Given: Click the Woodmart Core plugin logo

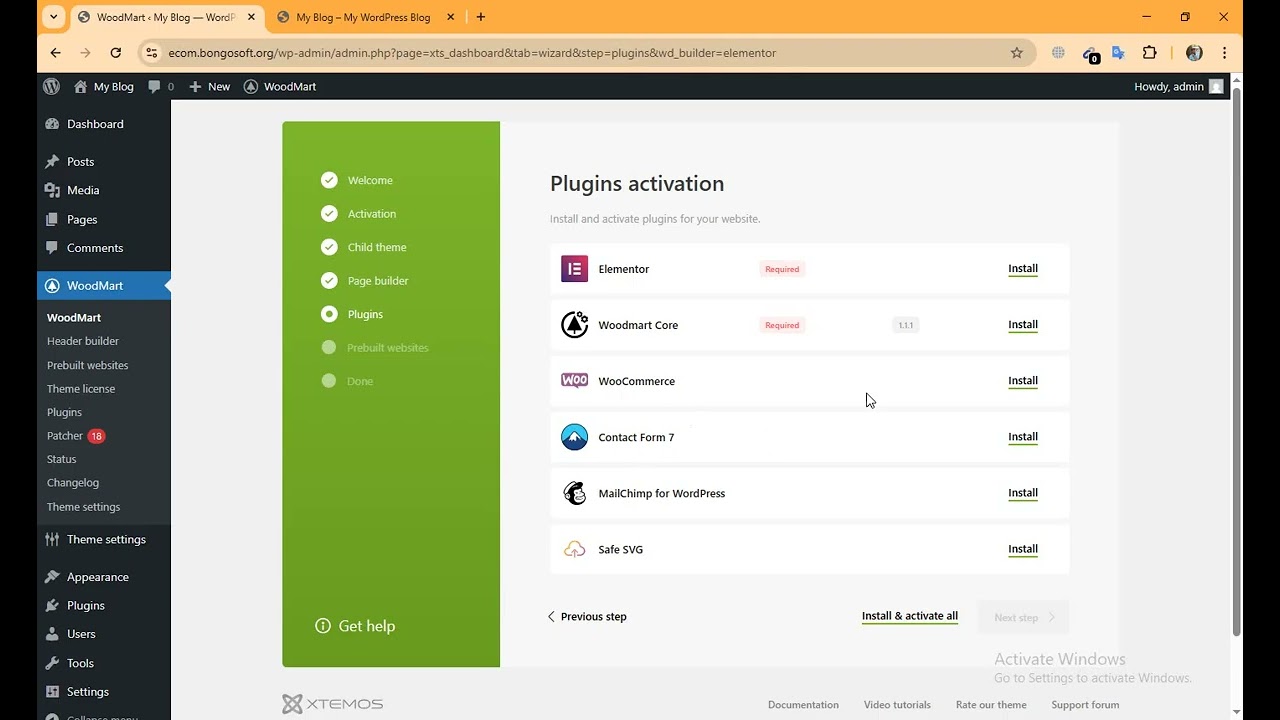Looking at the screenshot, I should [x=575, y=325].
